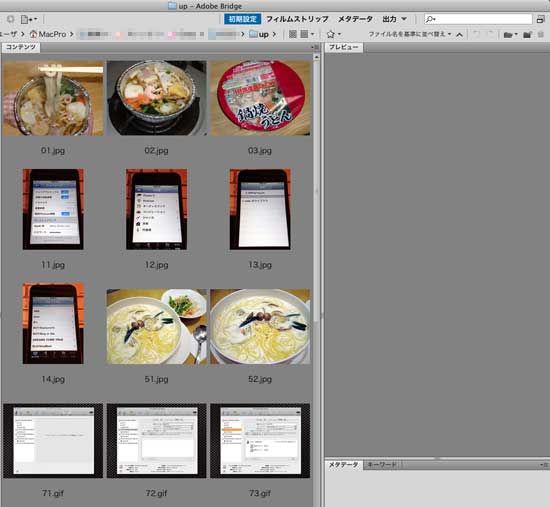Select the プレビュー panel tab
Viewport: 550px width, 507px height.
tap(344, 47)
